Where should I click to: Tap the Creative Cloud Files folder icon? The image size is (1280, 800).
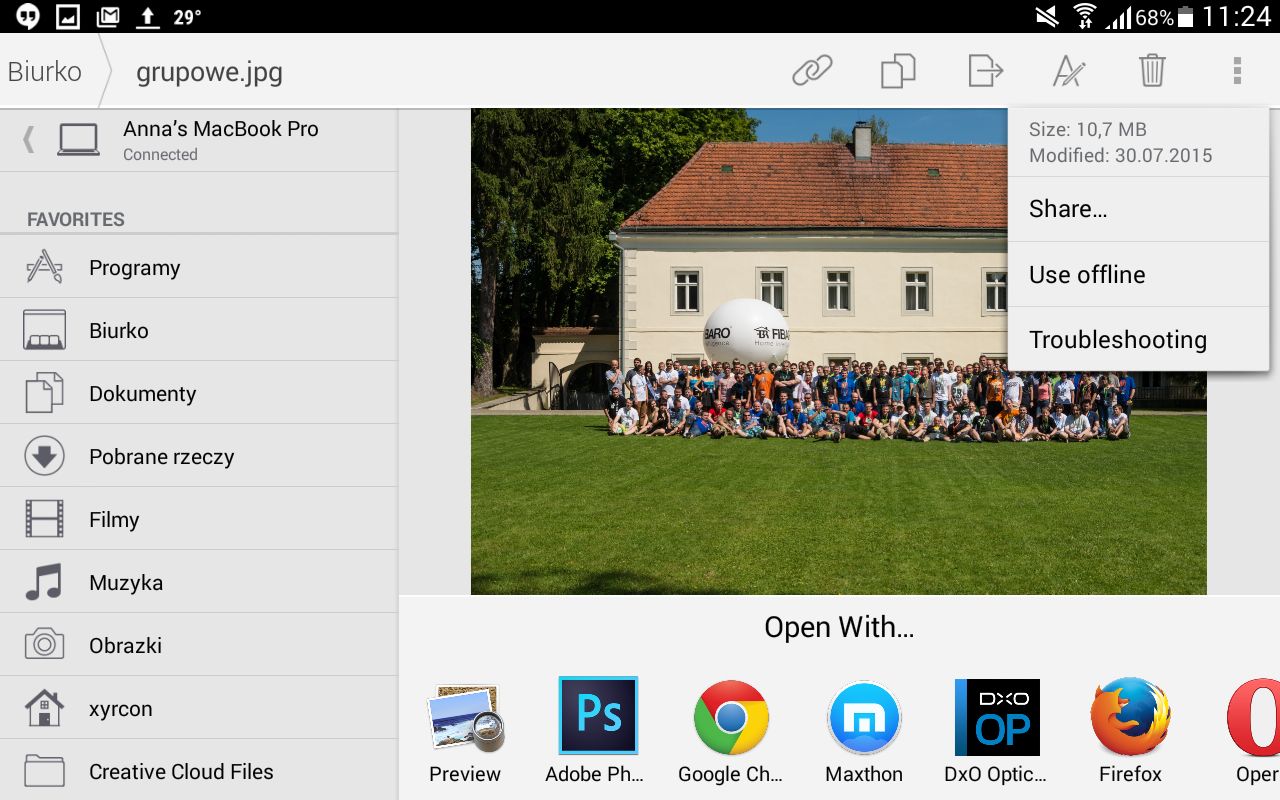tap(44, 771)
